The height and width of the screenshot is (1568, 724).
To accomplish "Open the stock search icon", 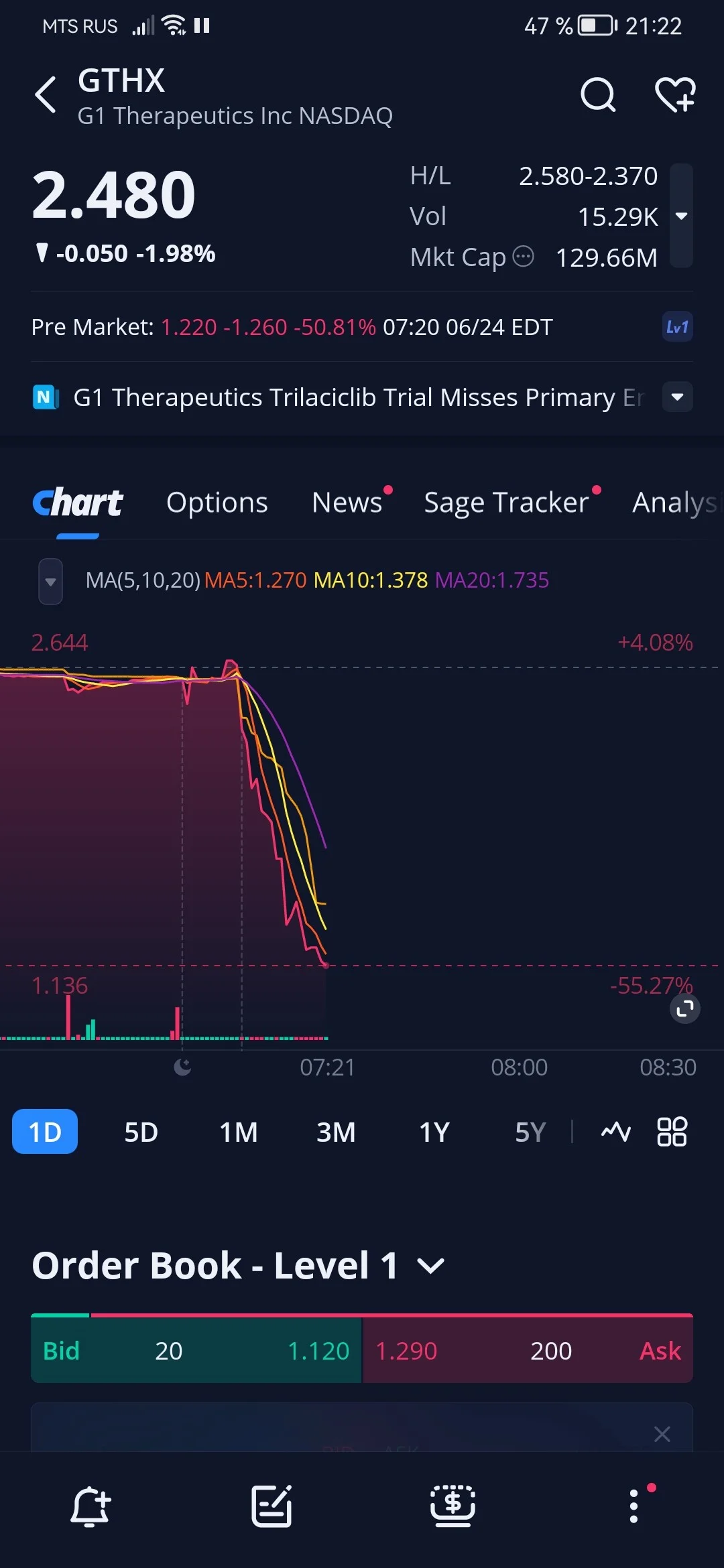I will [x=598, y=94].
